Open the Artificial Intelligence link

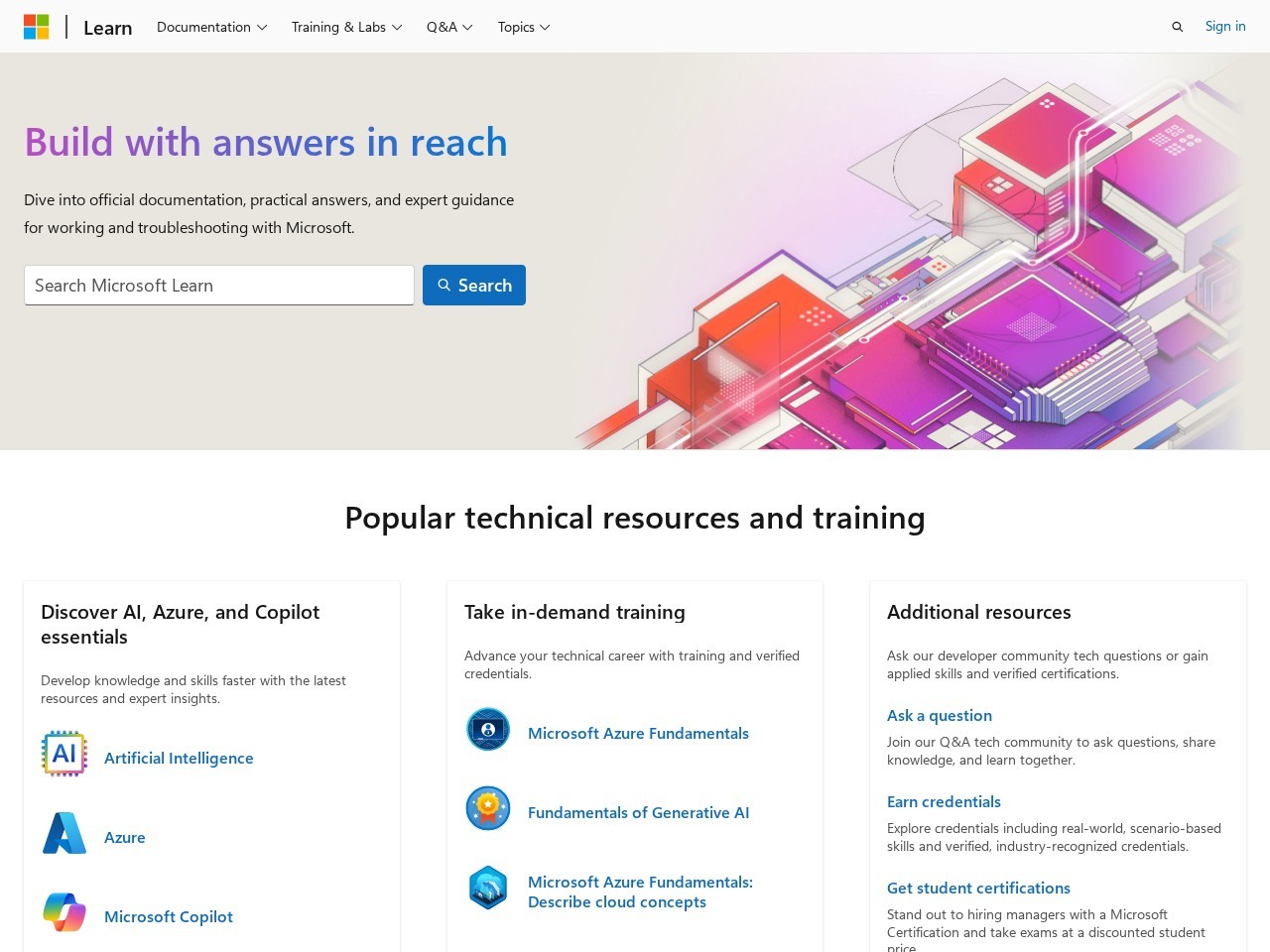pos(179,758)
